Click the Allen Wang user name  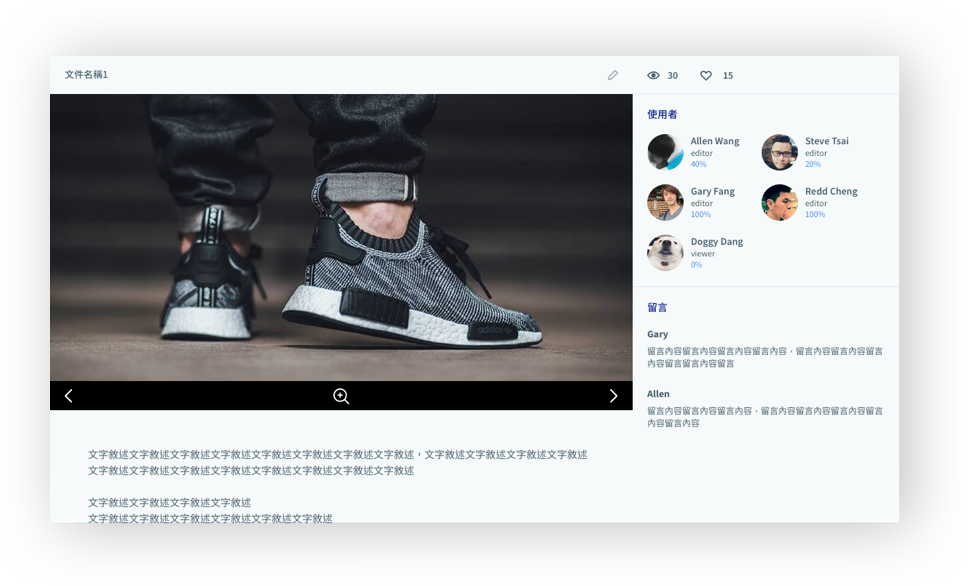point(715,141)
